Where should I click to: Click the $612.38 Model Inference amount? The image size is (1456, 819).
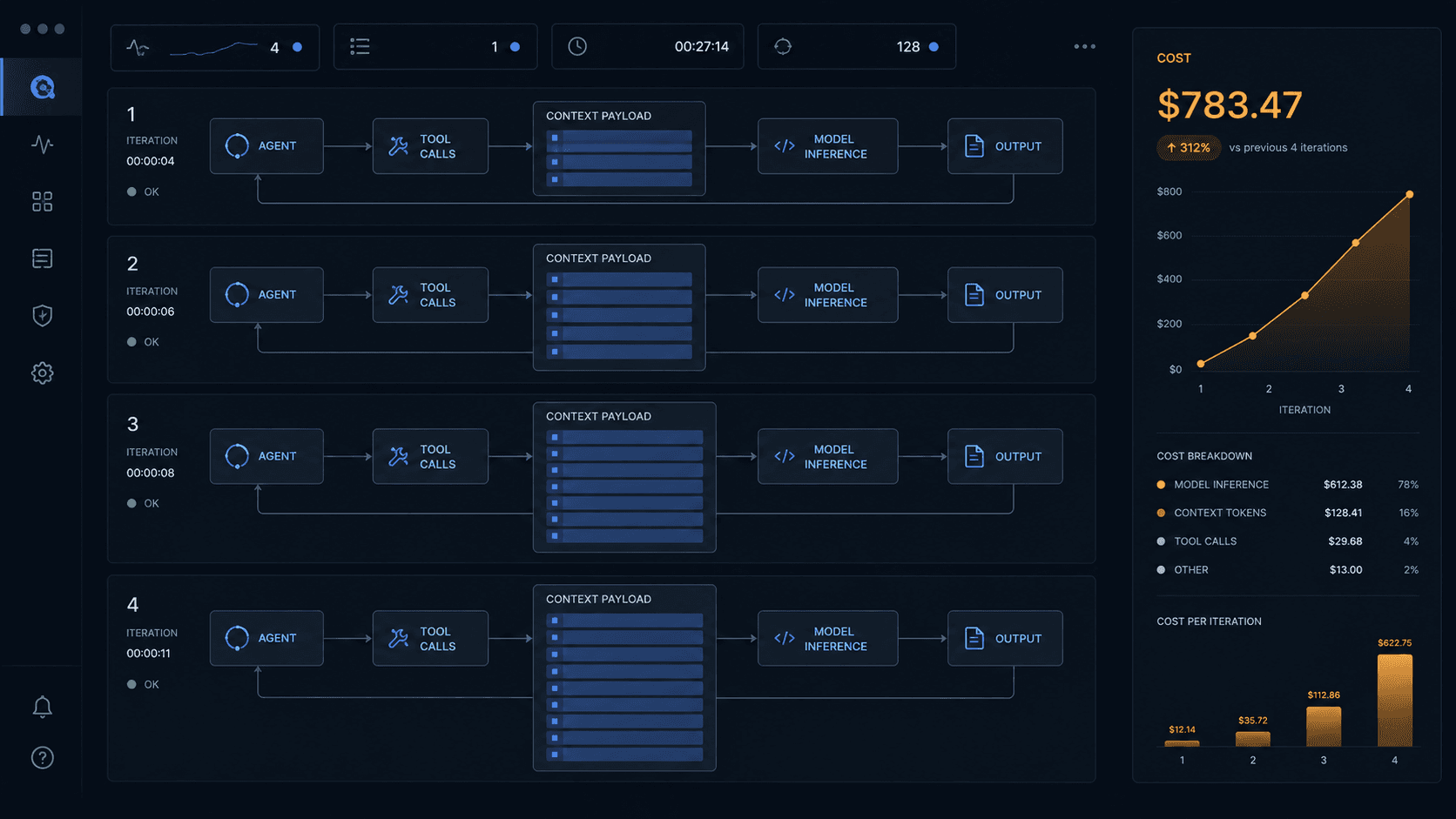click(1343, 485)
